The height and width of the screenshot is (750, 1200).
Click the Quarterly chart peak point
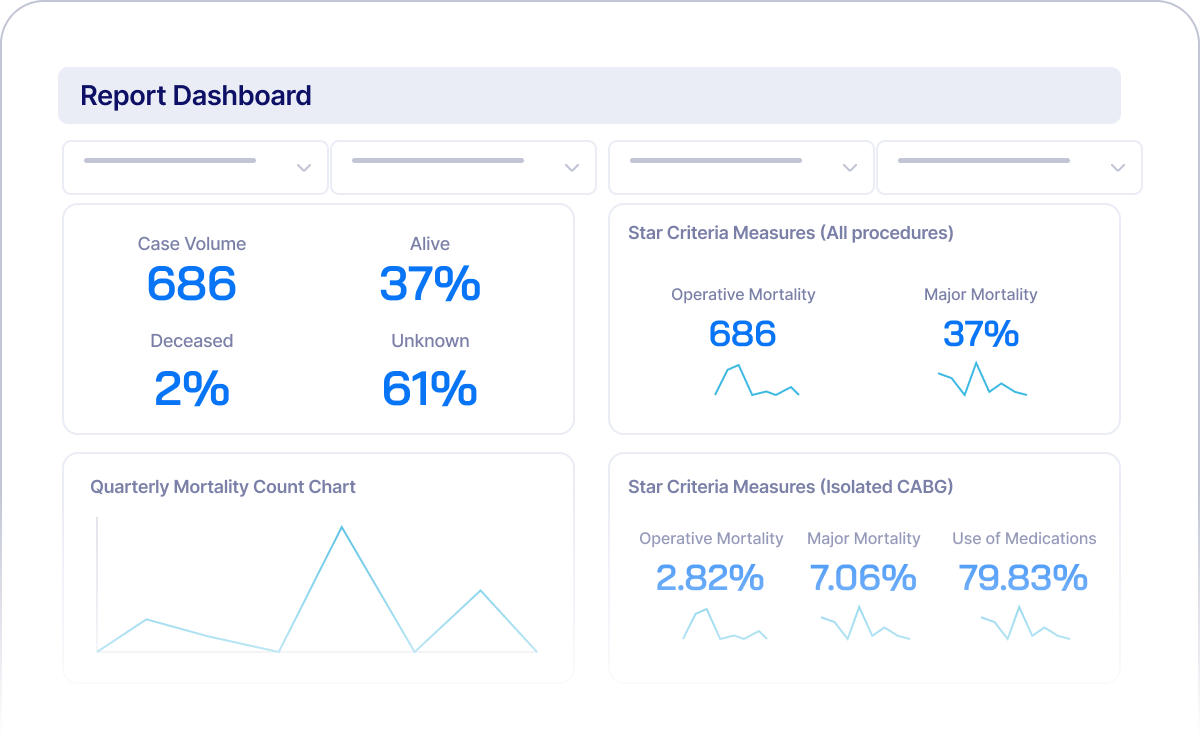[343, 525]
